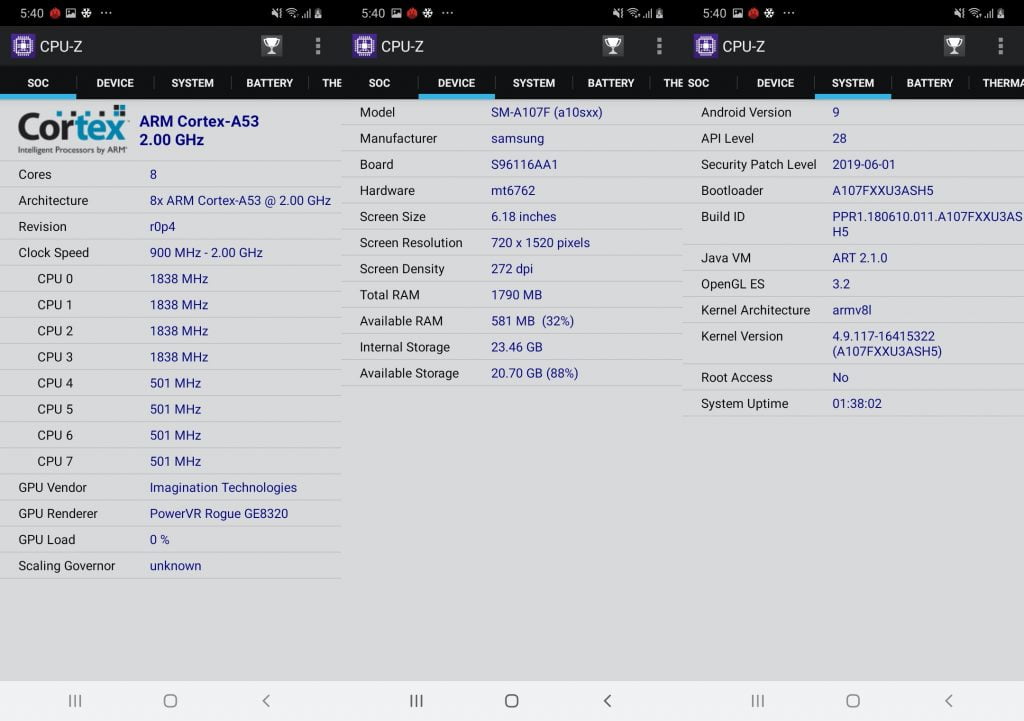
Task: Select the SYSTEM tab in the right screen
Action: coord(853,83)
